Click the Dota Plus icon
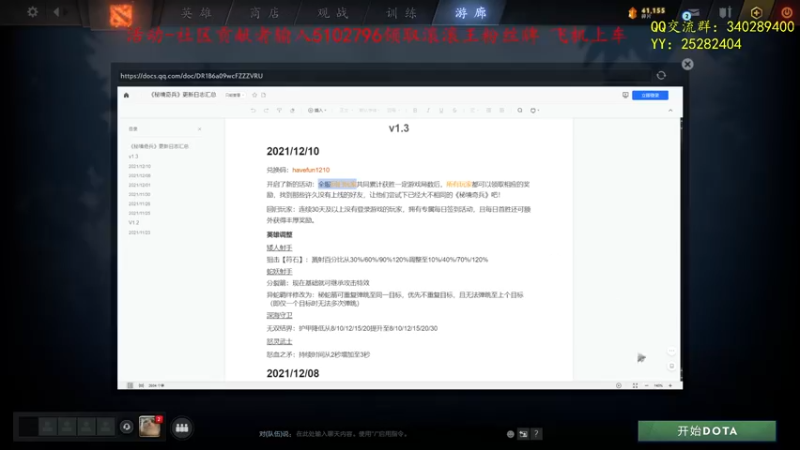 756,12
